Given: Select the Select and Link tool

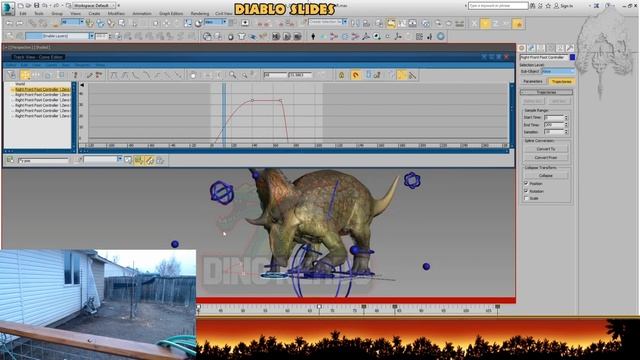Looking at the screenshot, I should pyautogui.click(x=33, y=23).
